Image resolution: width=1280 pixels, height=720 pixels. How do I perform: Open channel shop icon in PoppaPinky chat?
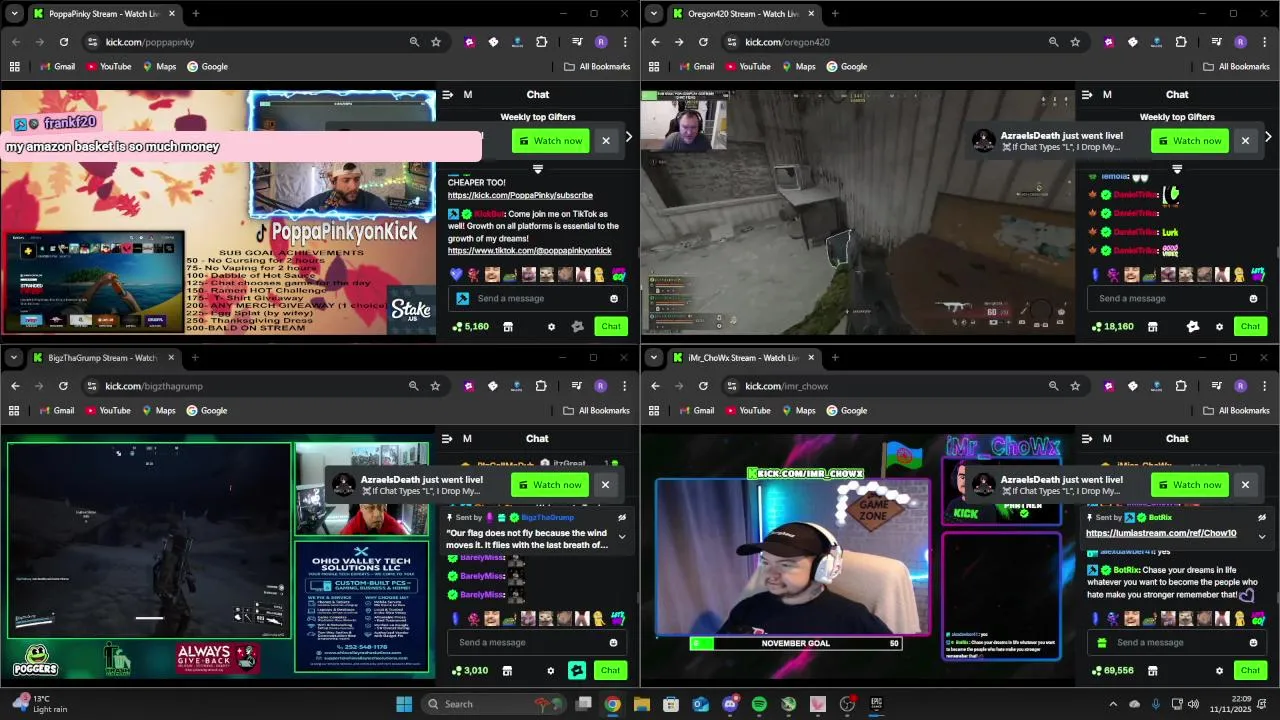coord(508,327)
